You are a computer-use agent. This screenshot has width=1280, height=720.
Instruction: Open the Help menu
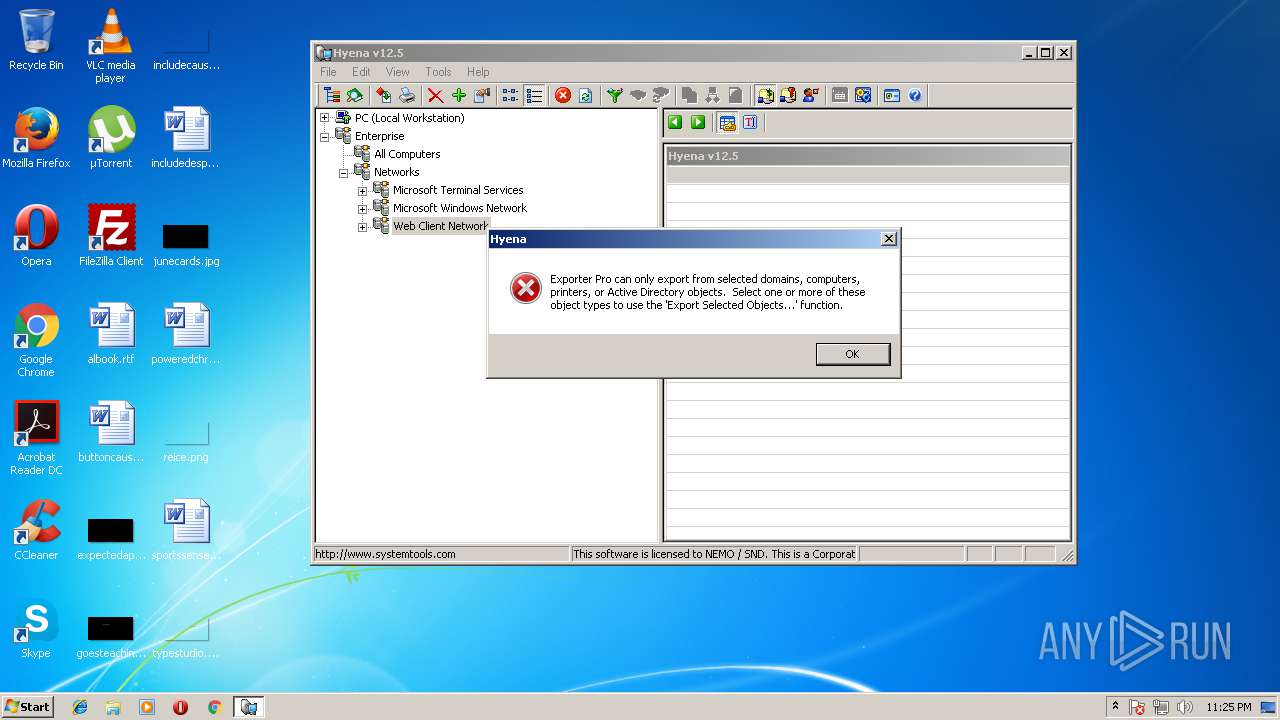(478, 72)
